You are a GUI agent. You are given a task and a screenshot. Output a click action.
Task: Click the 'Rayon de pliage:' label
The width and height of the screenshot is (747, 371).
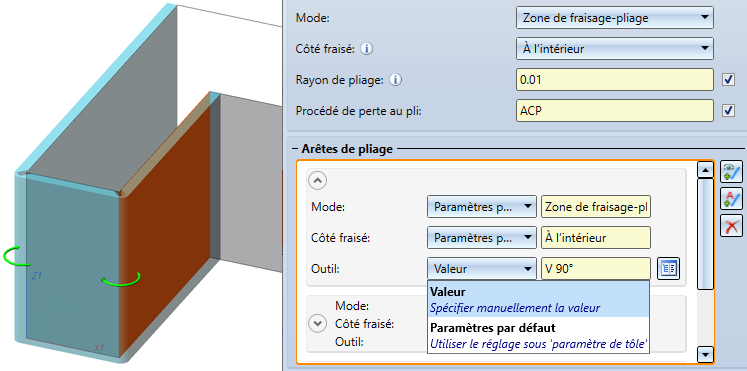coord(339,80)
